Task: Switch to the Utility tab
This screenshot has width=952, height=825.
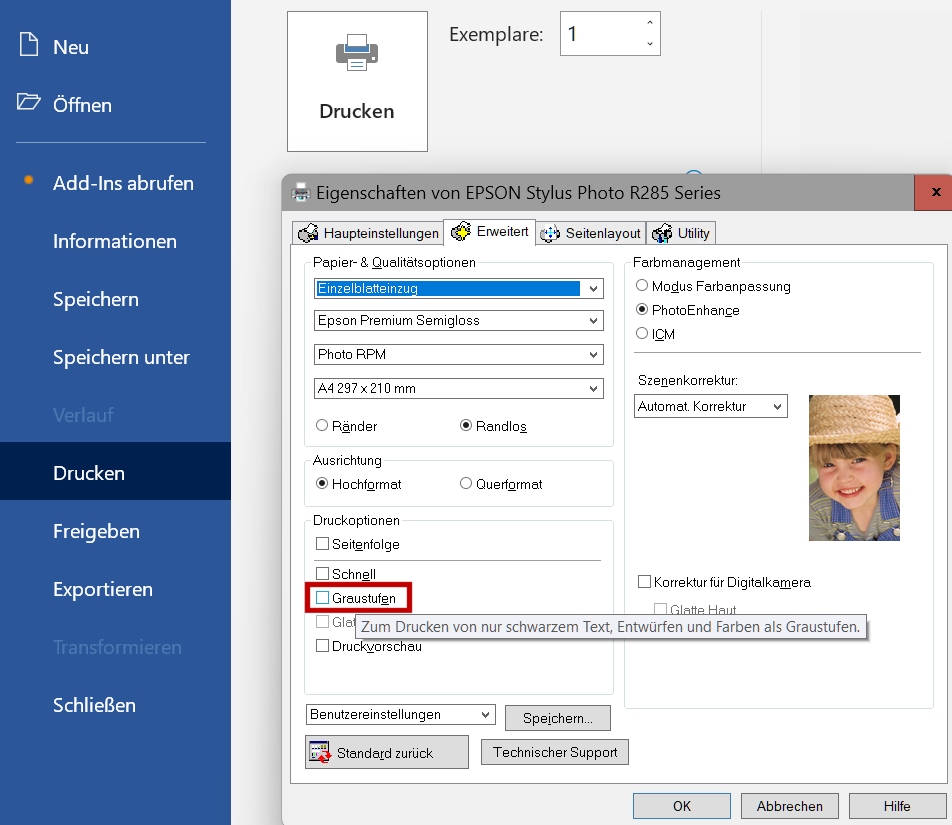Action: click(681, 233)
